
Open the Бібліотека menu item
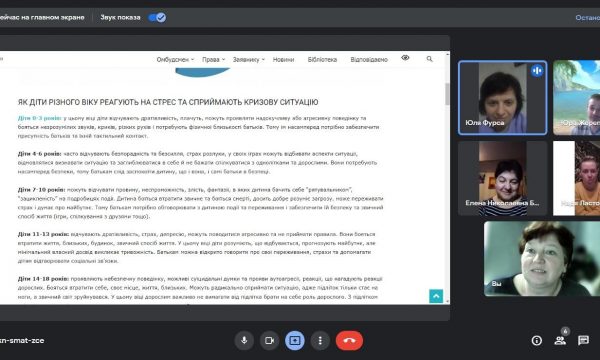pos(322,60)
